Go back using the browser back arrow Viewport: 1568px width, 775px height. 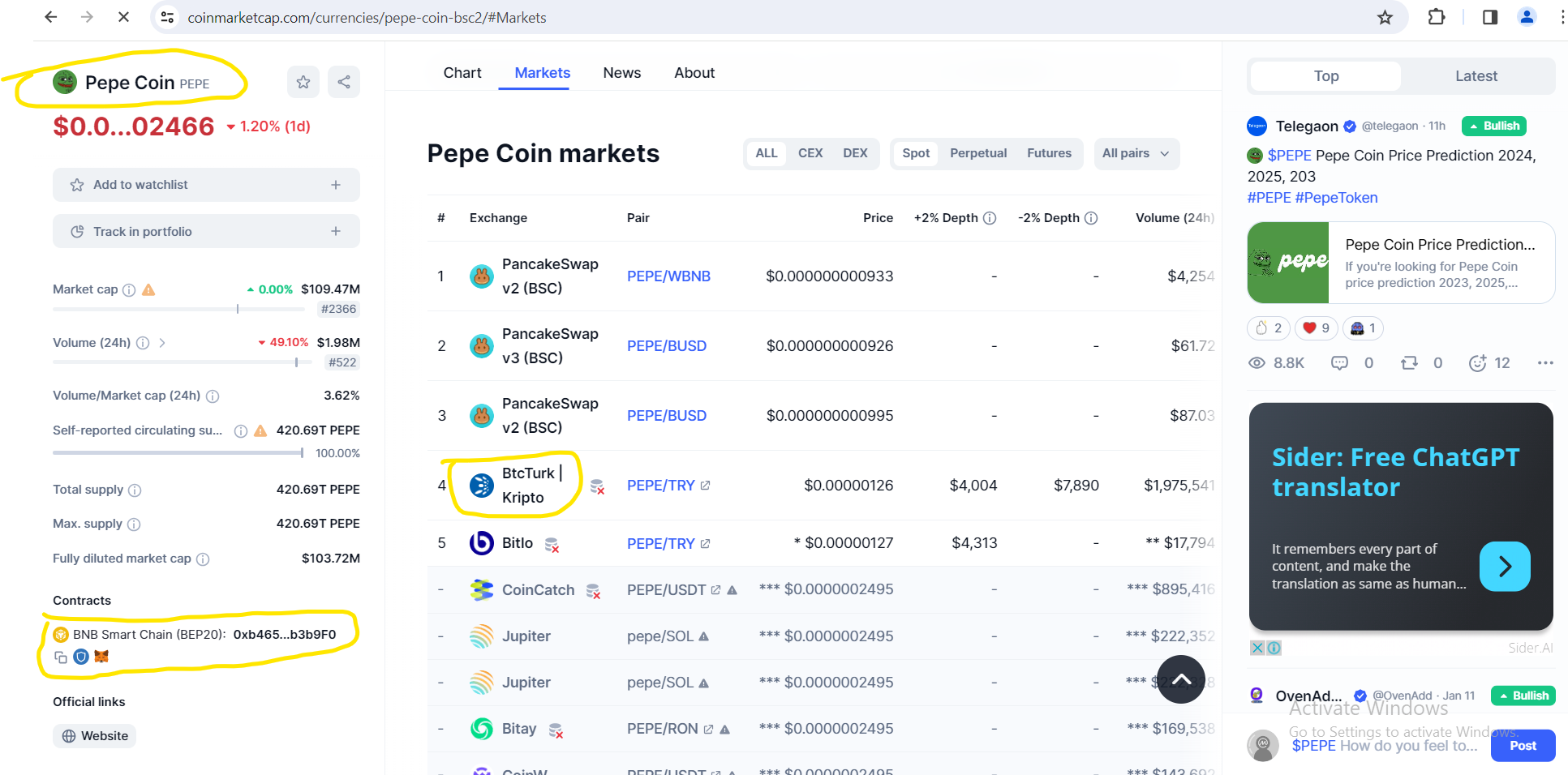pos(50,17)
